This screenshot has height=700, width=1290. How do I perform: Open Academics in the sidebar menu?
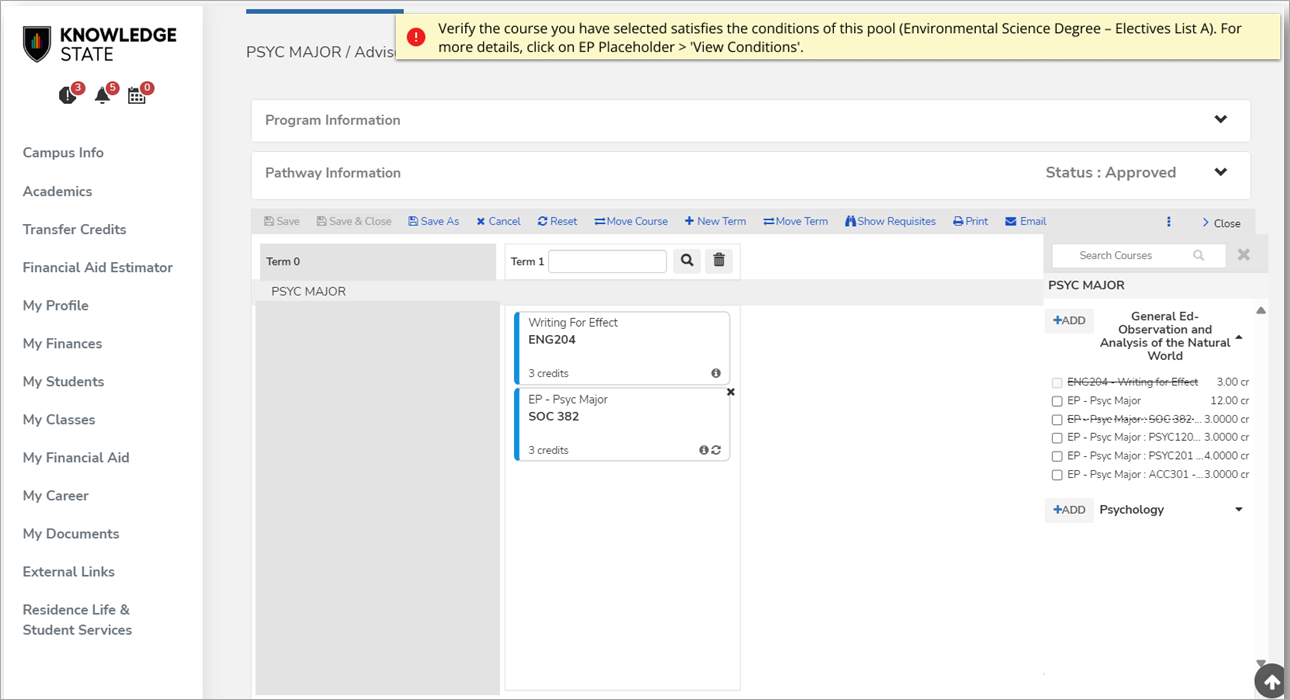point(57,191)
